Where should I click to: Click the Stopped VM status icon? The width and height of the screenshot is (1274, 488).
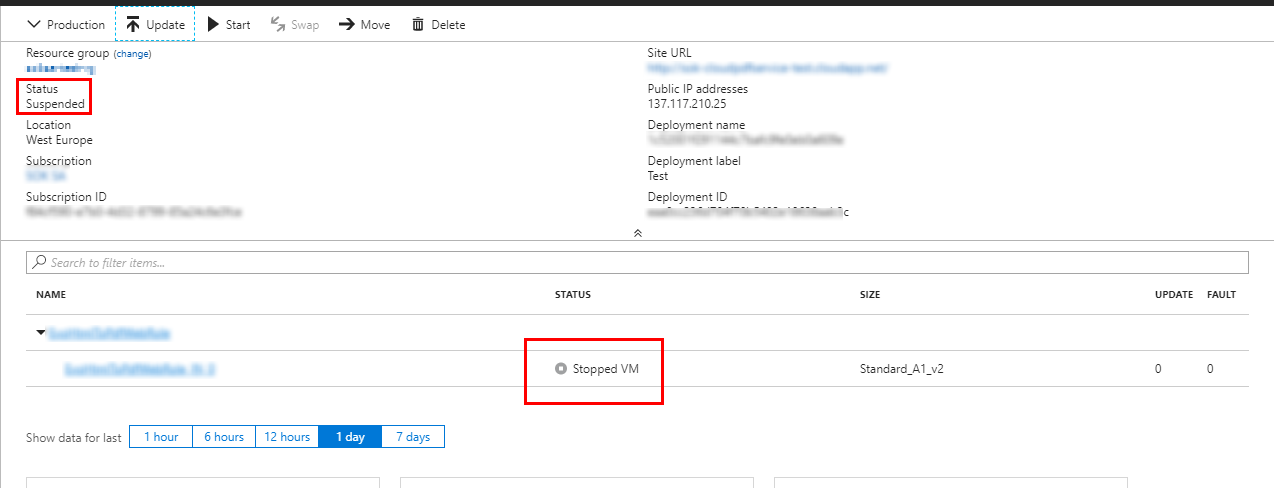pyautogui.click(x=561, y=369)
